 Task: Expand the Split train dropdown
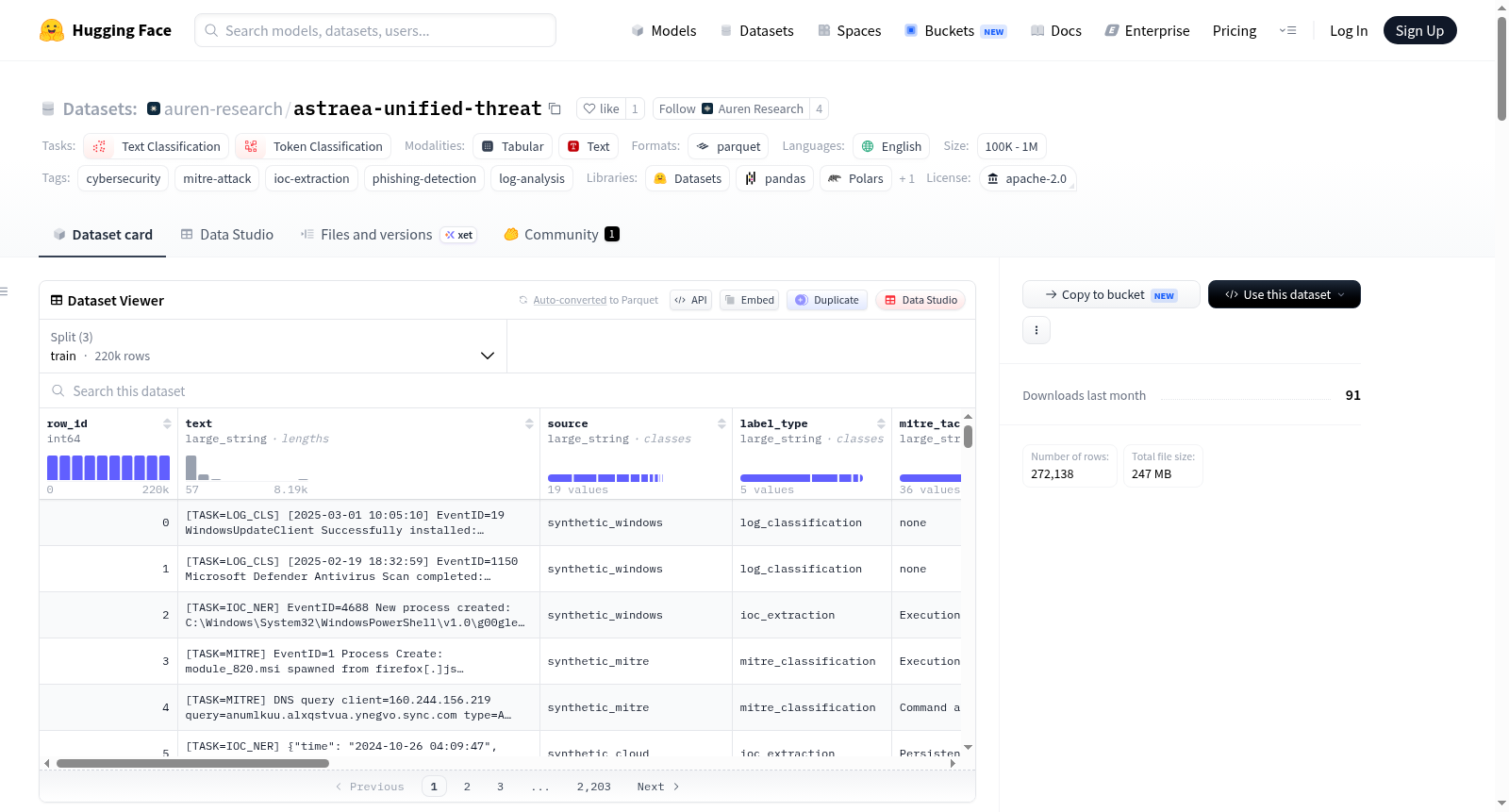pos(273,346)
